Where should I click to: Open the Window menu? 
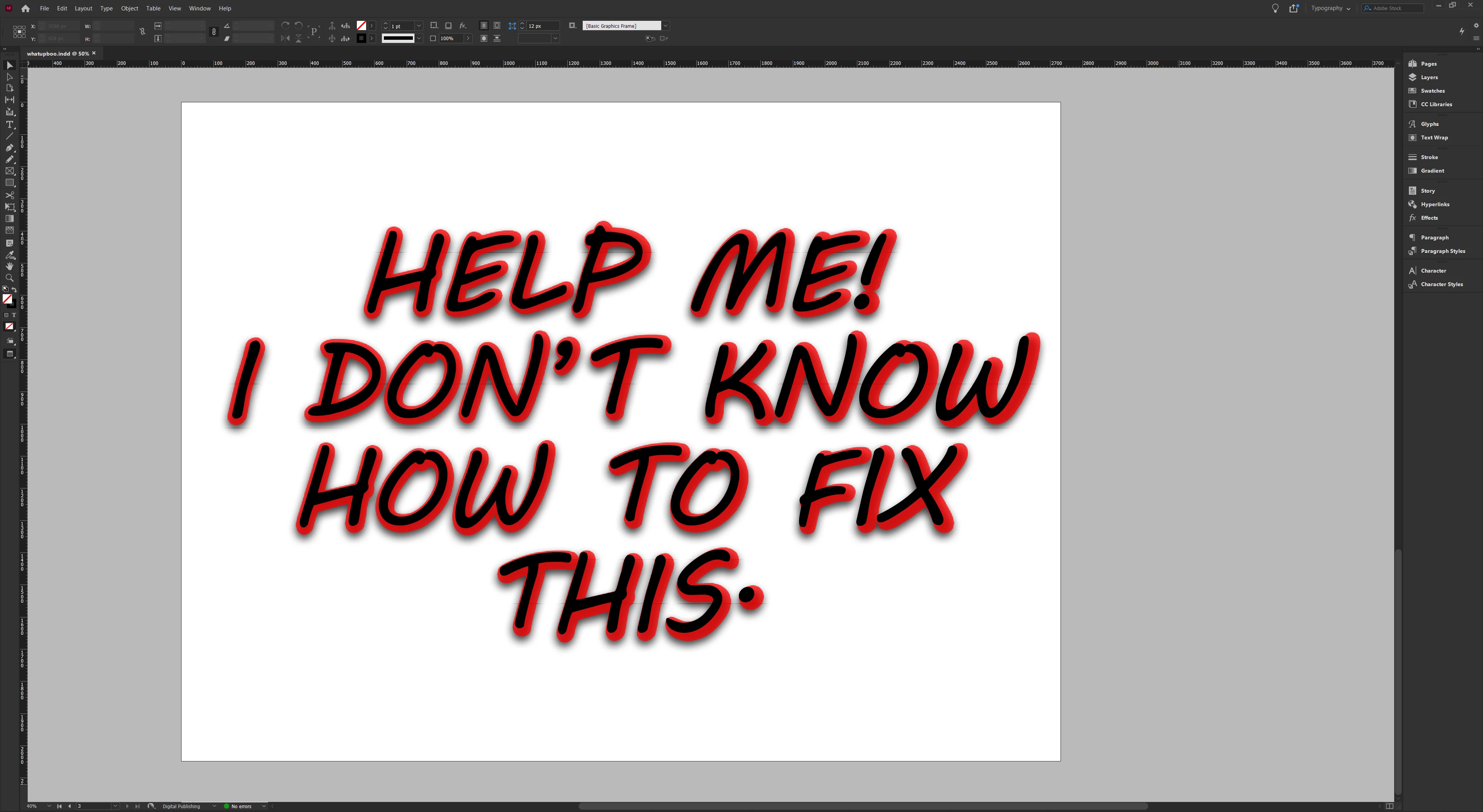click(200, 8)
